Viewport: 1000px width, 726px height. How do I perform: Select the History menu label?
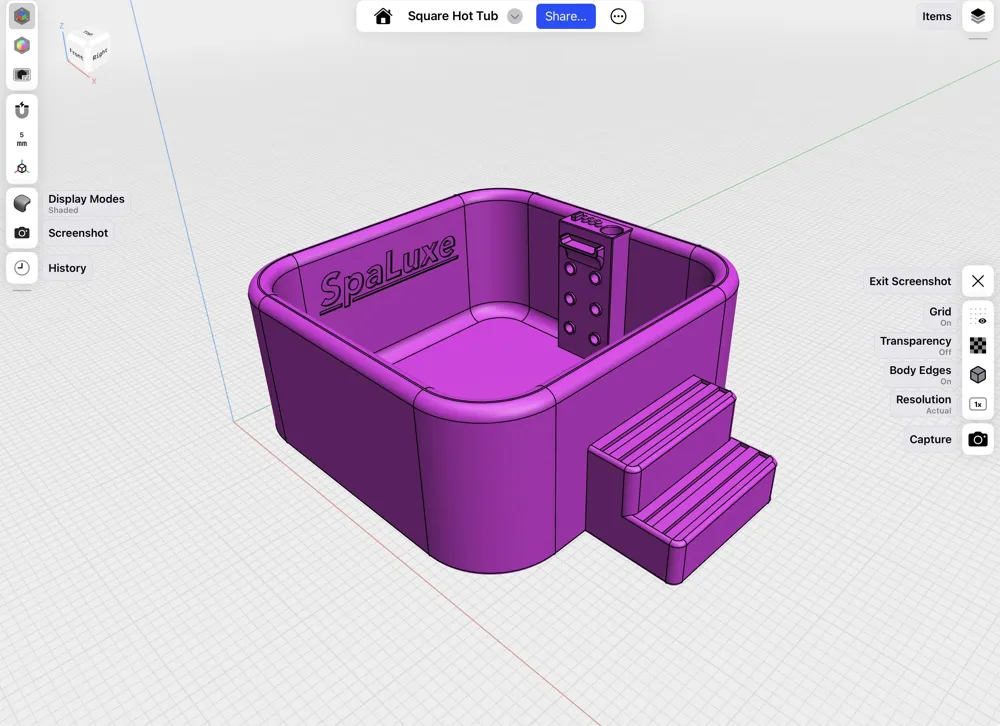coord(67,268)
